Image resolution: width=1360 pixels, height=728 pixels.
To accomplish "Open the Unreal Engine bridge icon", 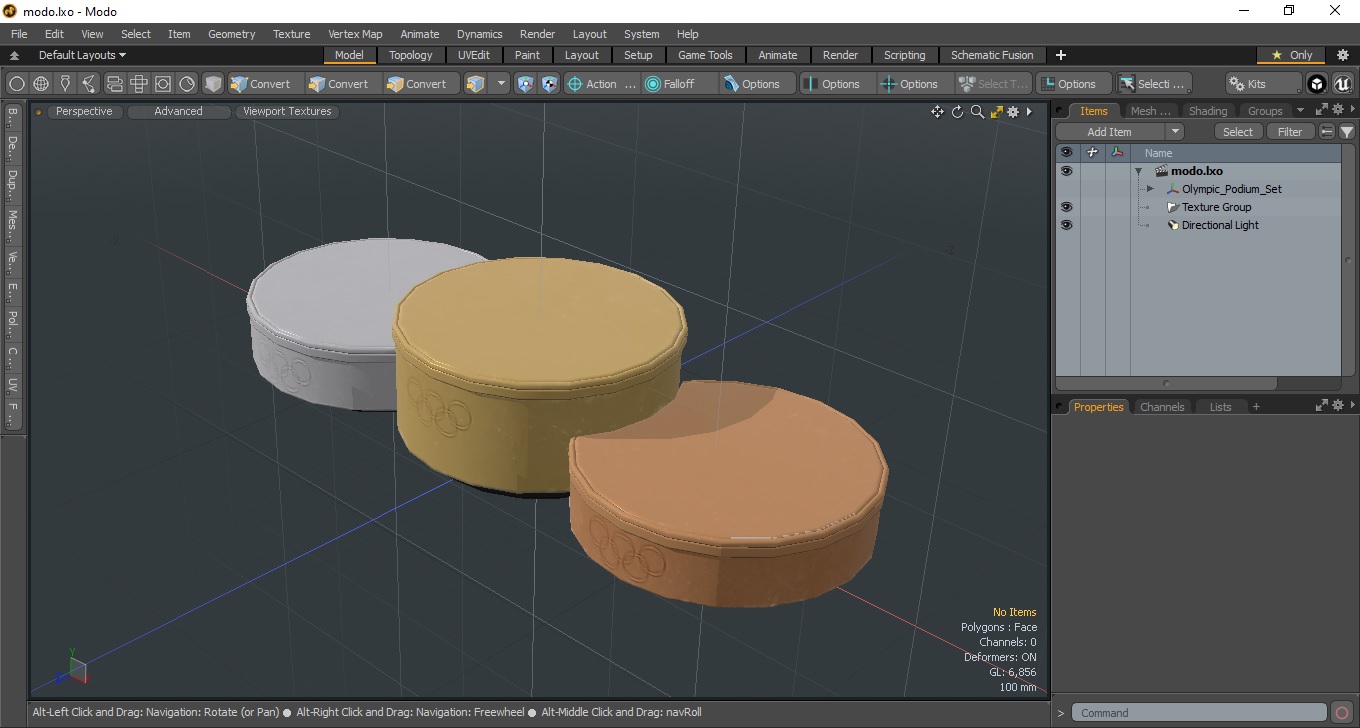I will pyautogui.click(x=1342, y=84).
